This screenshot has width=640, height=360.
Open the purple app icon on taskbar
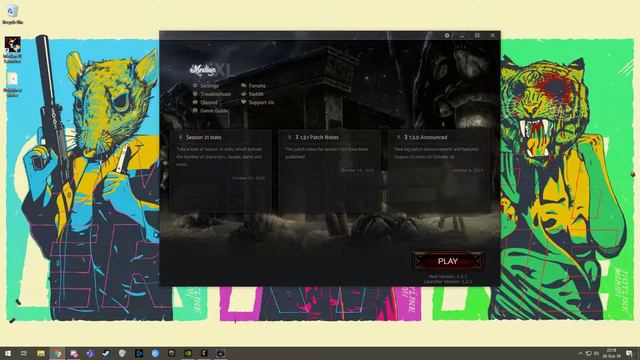tap(90, 353)
